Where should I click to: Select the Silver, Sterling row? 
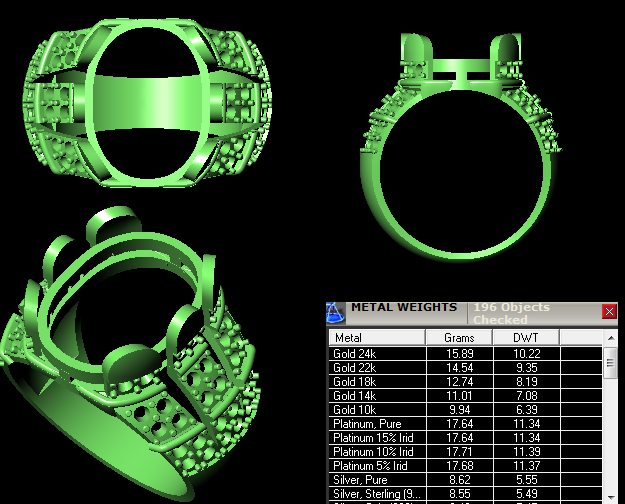click(465, 493)
